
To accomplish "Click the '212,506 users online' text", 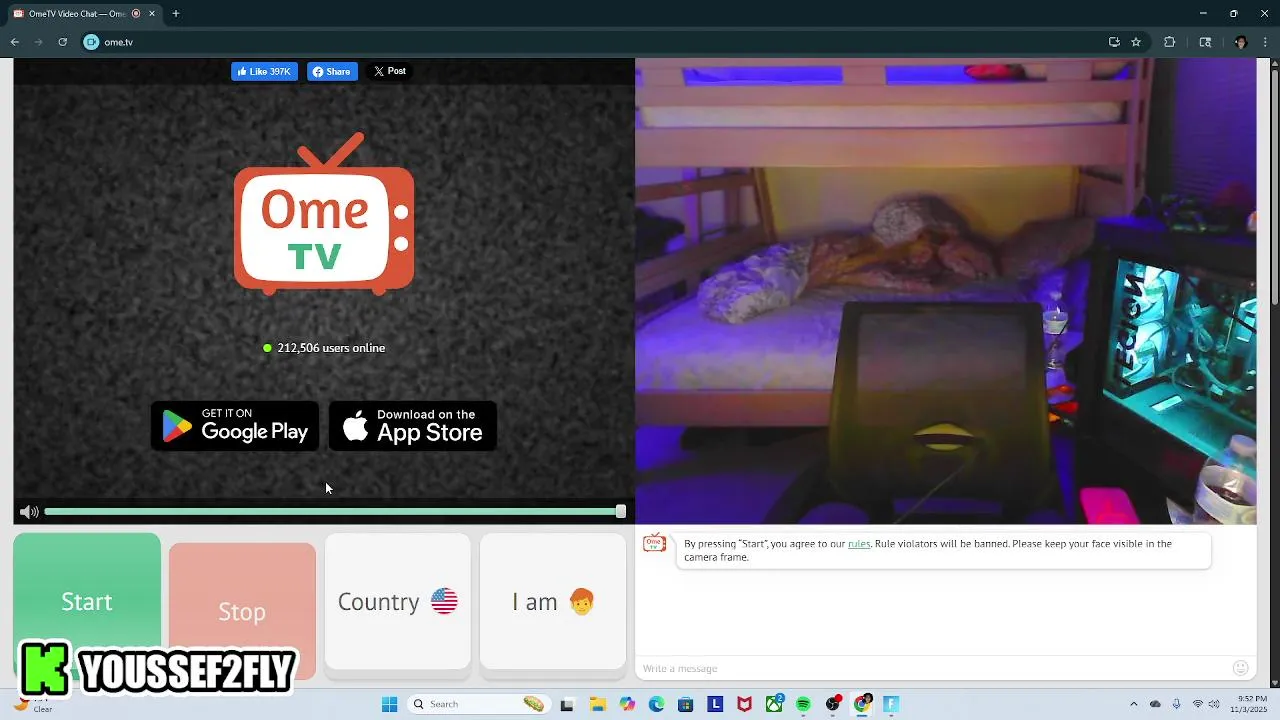I will [331, 348].
